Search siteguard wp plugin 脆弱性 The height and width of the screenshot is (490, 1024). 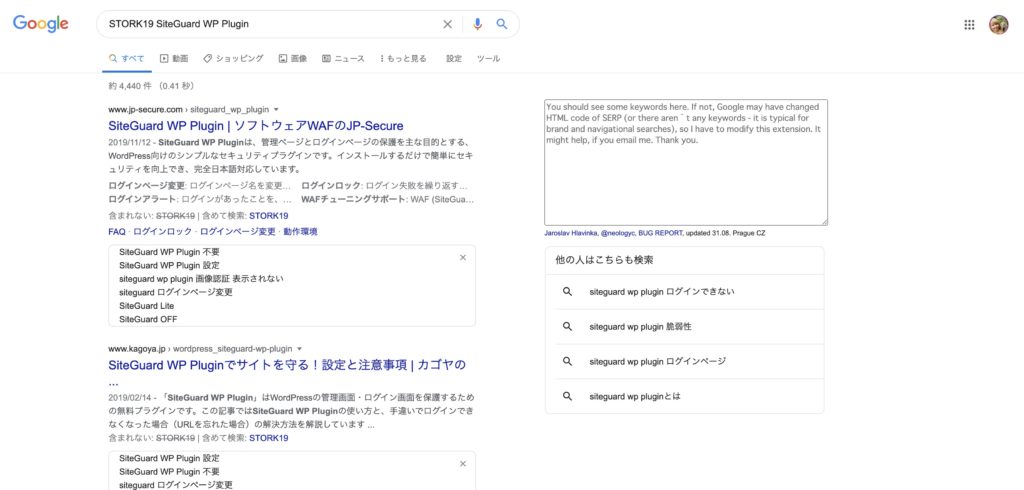tap(684, 327)
